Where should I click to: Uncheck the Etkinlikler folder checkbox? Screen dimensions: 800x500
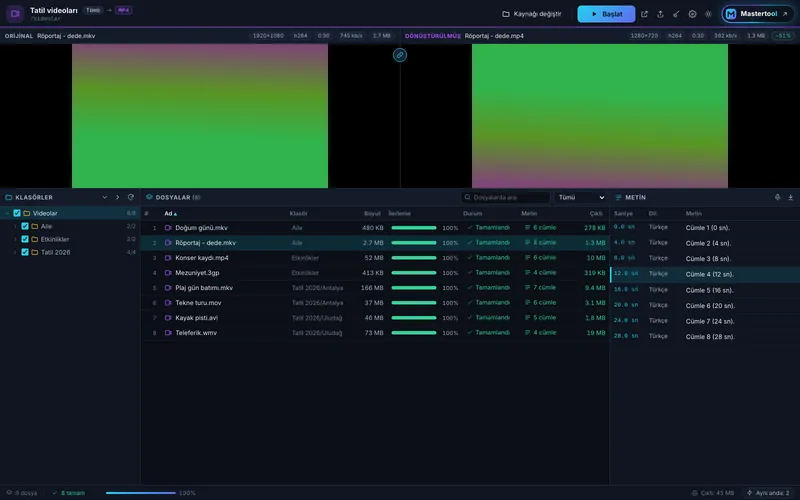(25, 239)
